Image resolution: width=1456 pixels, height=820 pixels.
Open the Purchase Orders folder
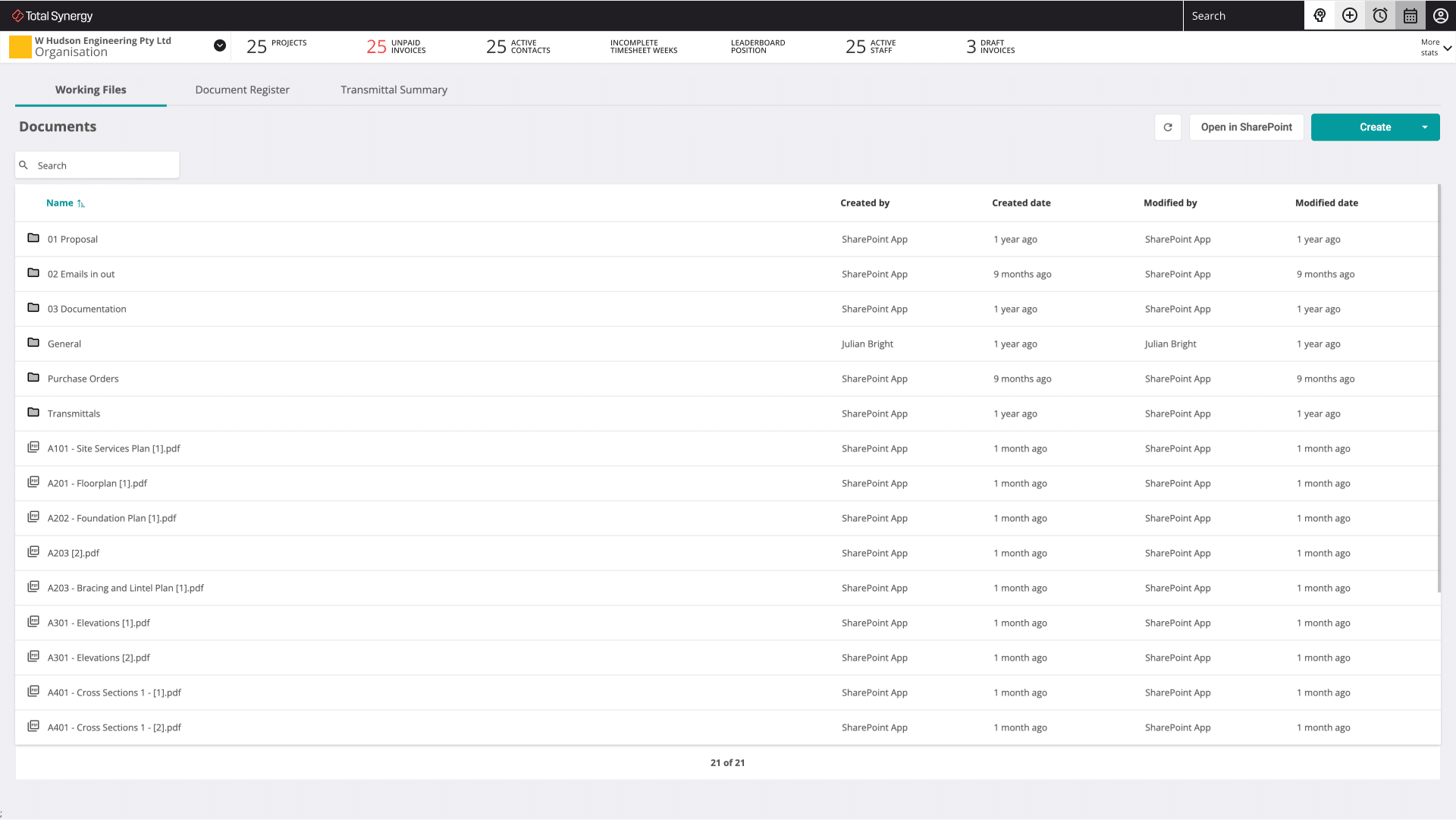83,379
